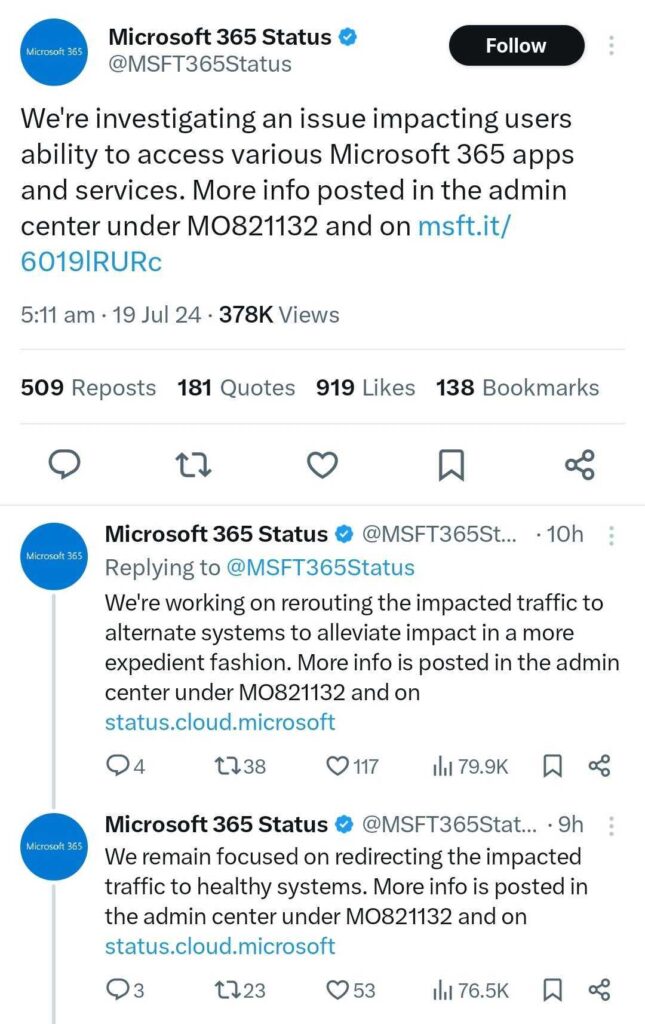Click the Microsoft 365 Status header avatar

pyautogui.click(x=55, y=51)
